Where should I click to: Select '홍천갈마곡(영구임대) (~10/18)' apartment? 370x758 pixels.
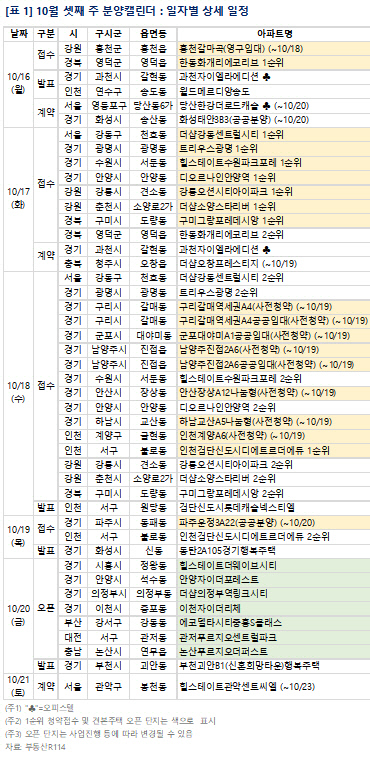coord(240,48)
